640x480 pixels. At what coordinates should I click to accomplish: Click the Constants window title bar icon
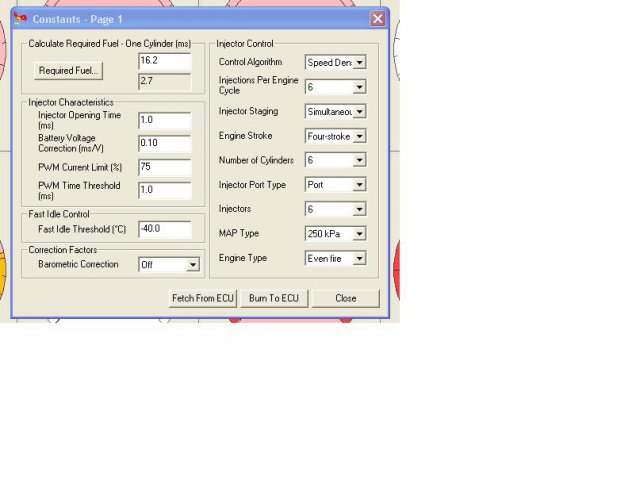21,19
